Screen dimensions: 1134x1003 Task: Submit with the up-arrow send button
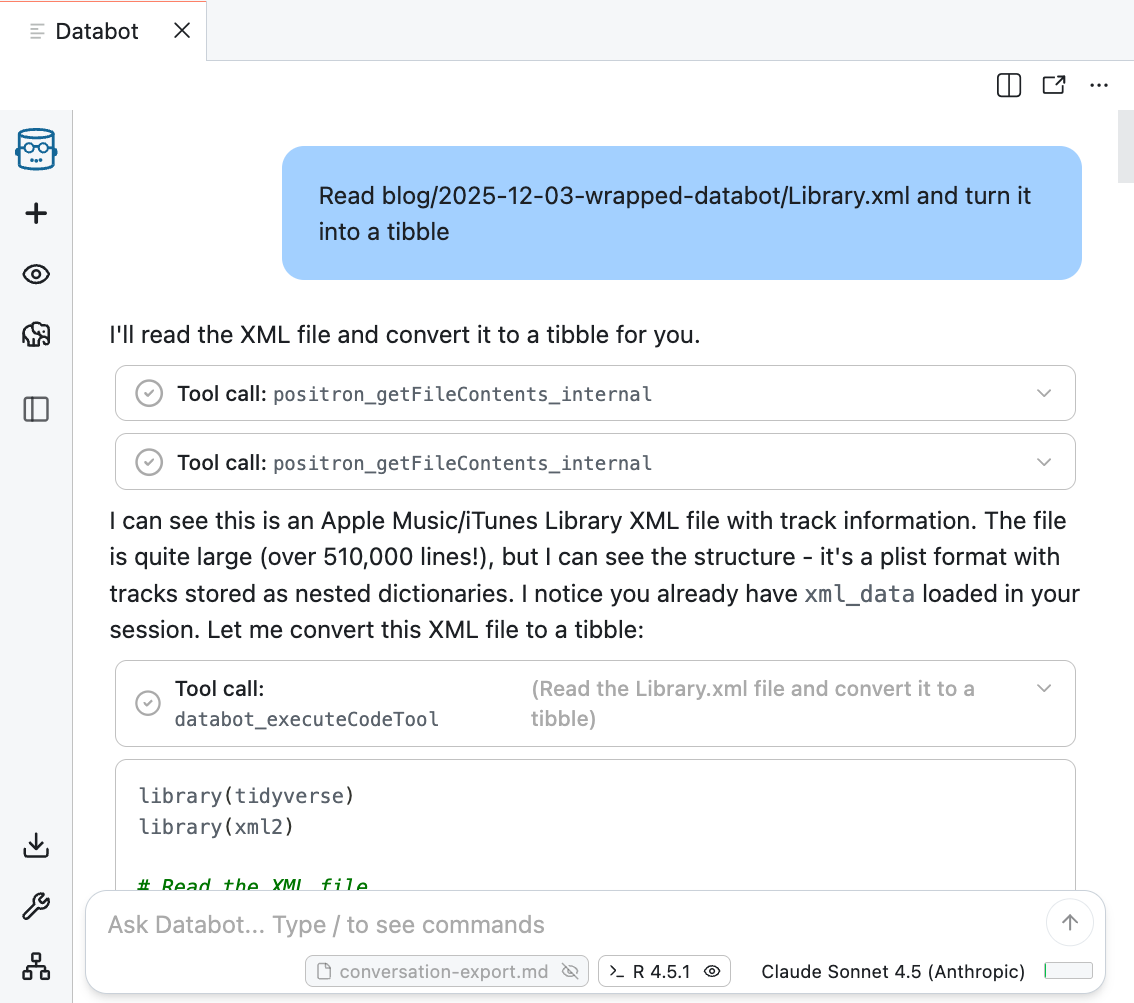[x=1069, y=922]
